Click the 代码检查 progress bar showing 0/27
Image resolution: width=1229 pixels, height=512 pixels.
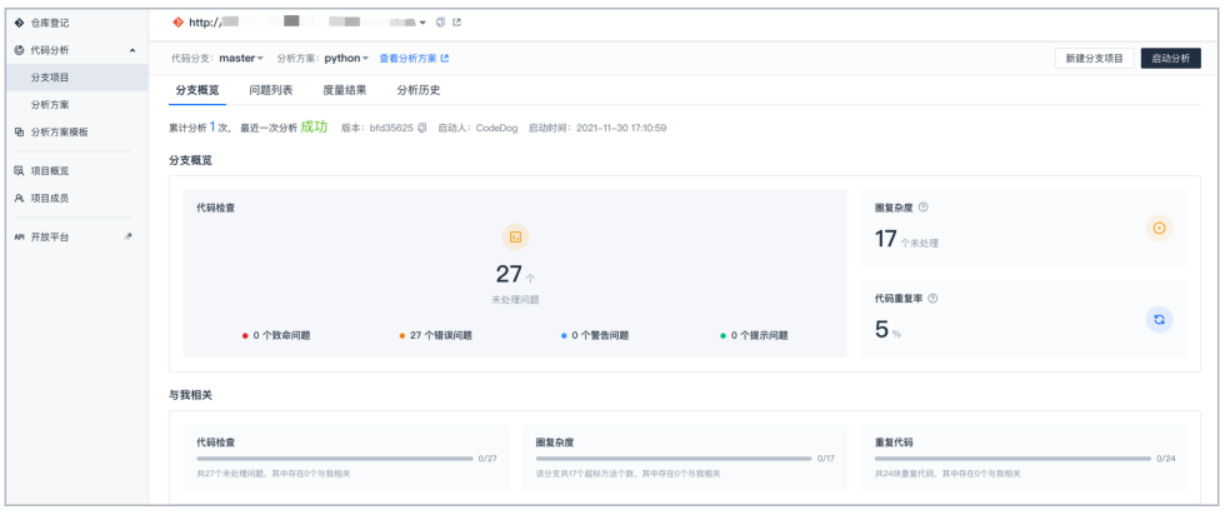click(x=334, y=458)
